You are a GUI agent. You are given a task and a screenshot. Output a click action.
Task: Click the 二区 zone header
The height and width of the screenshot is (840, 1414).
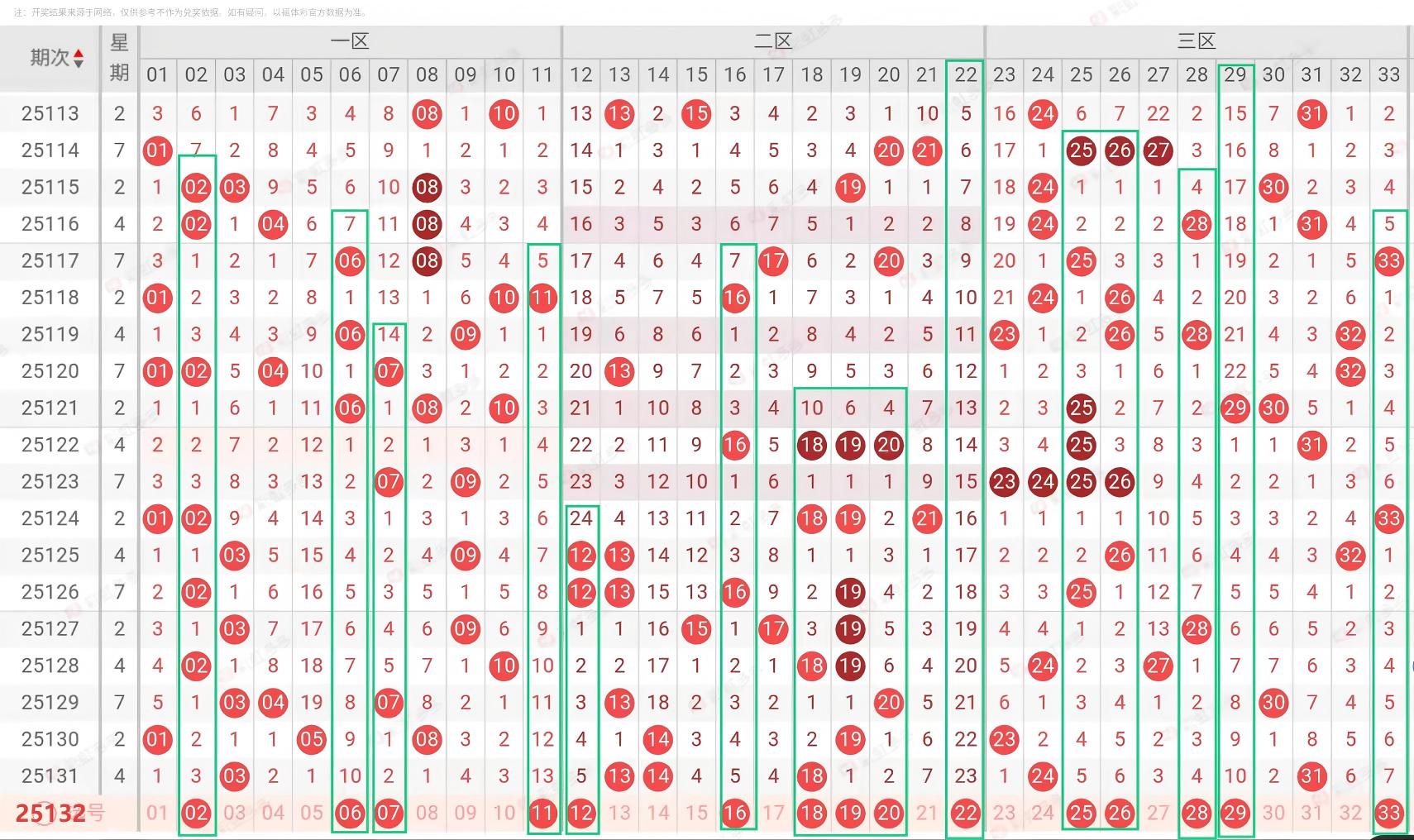[773, 41]
